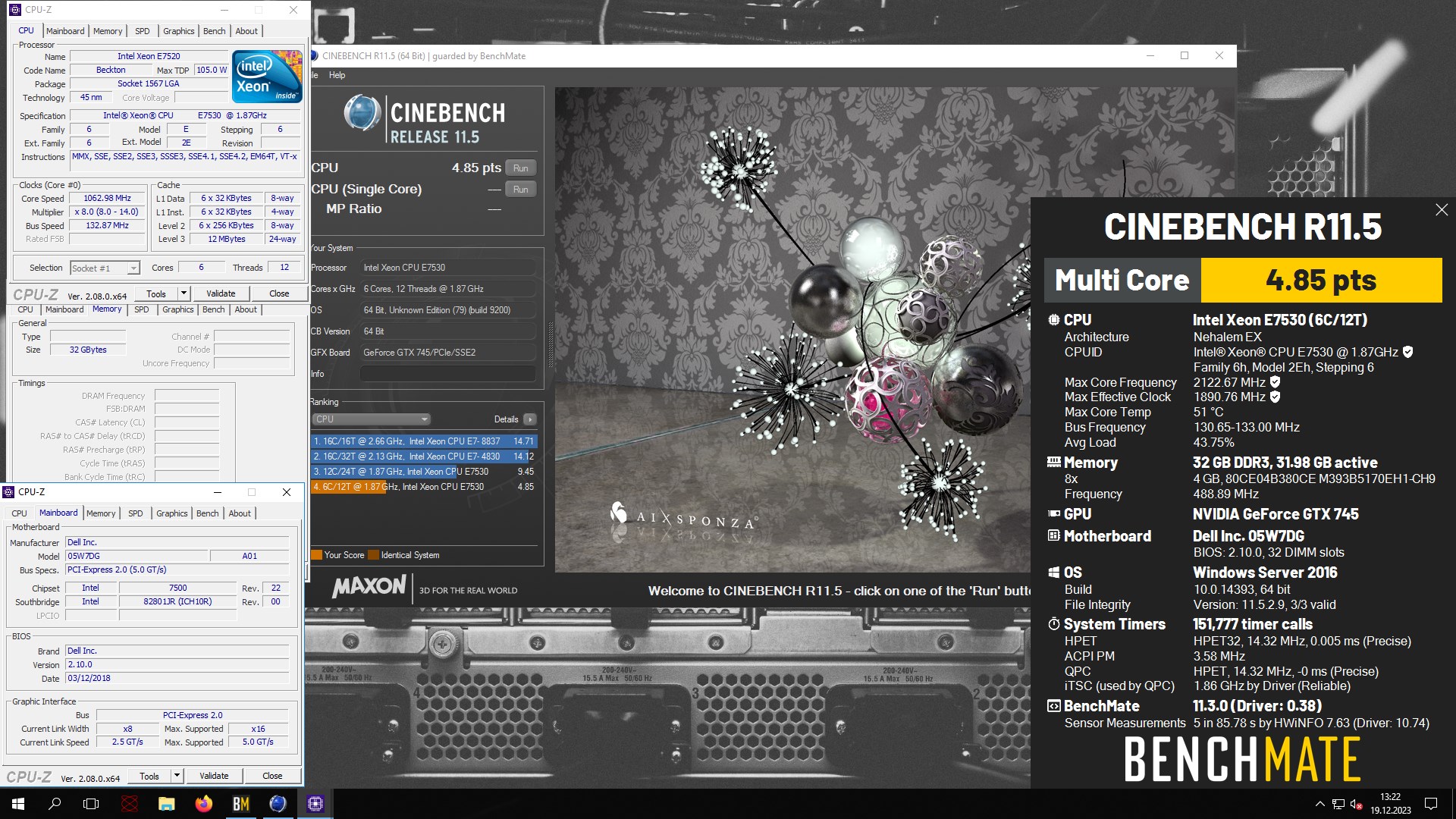Click the Cinebench sphere logo
Screen dimensions: 1456x819
click(362, 114)
